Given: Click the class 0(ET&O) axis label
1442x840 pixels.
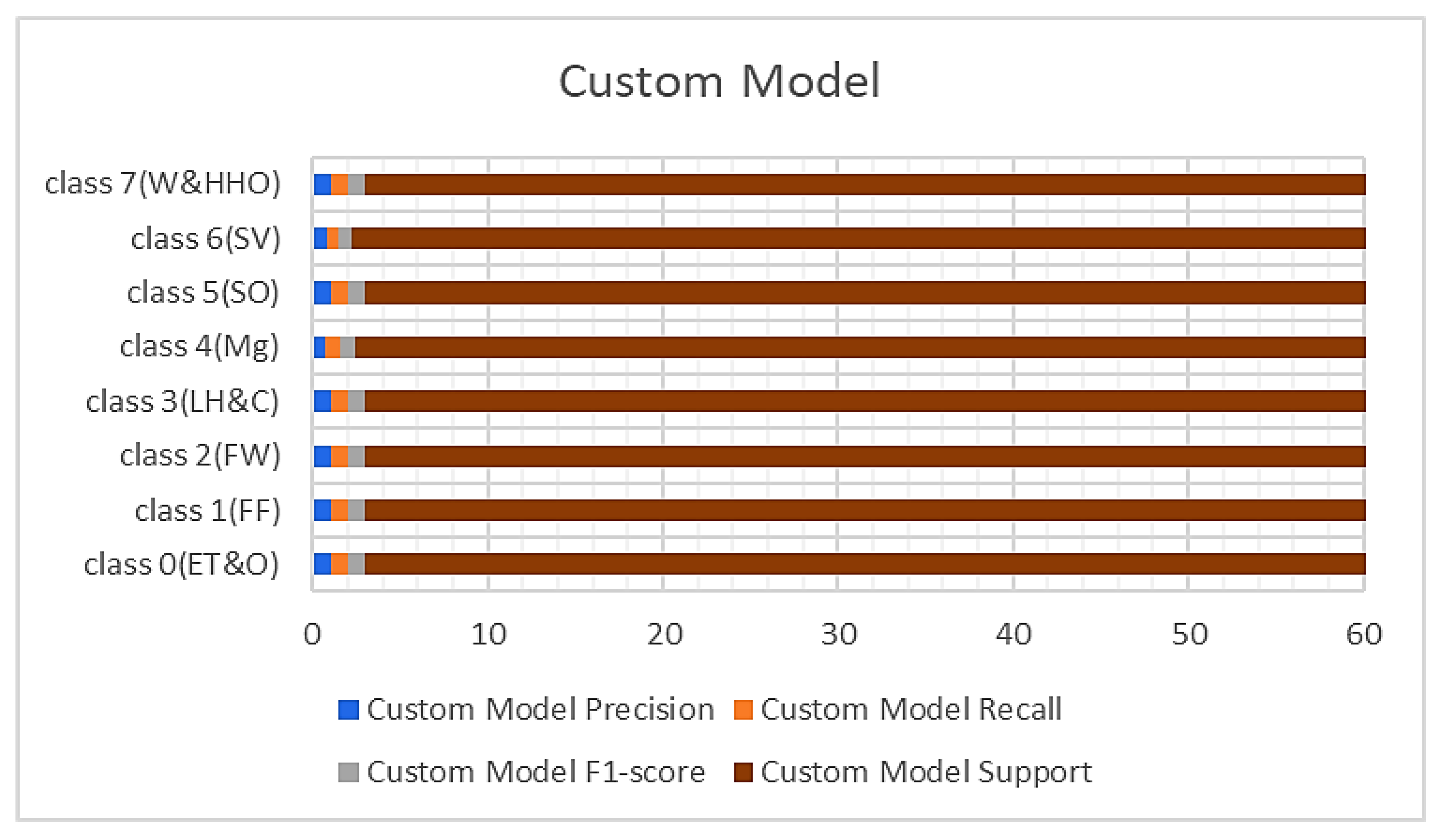Looking at the screenshot, I should (x=181, y=564).
